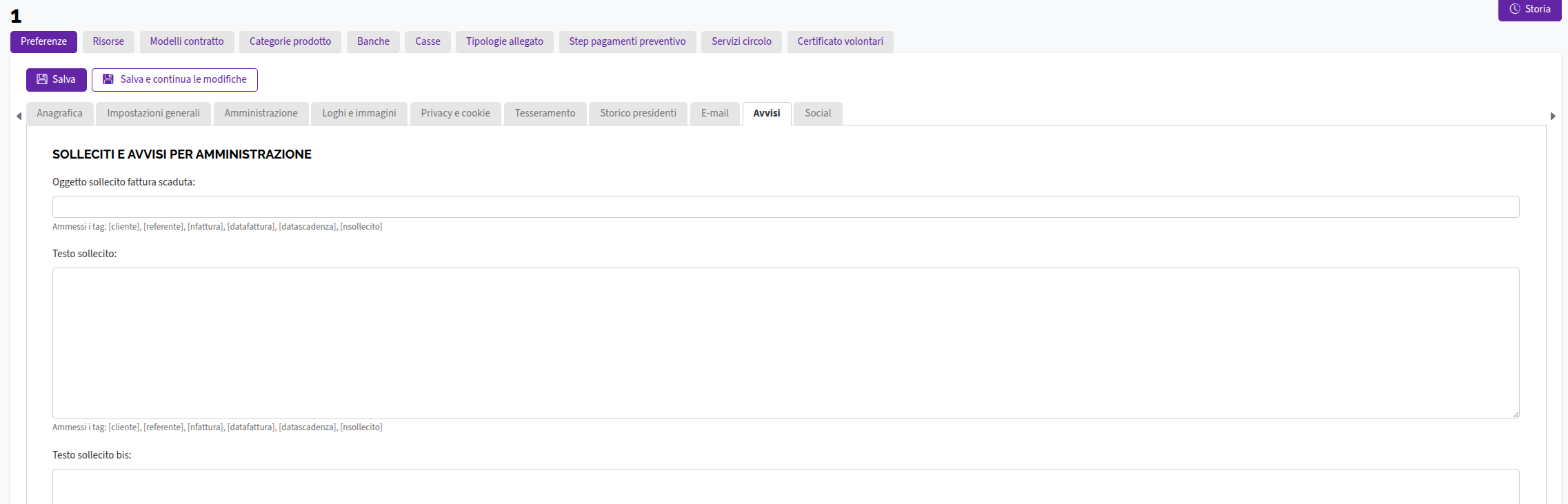Open Certificato volontari section
This screenshot has width=1568, height=504.
[840, 41]
